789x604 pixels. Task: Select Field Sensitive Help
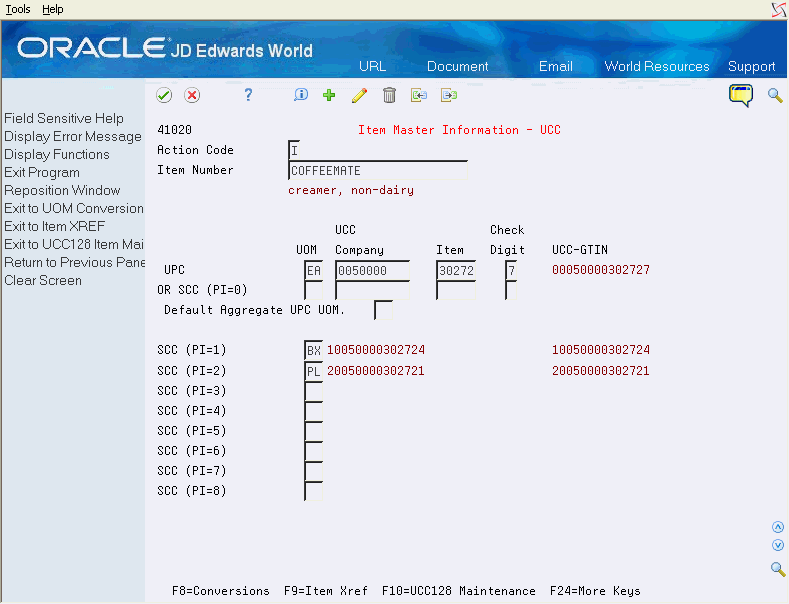[64, 118]
